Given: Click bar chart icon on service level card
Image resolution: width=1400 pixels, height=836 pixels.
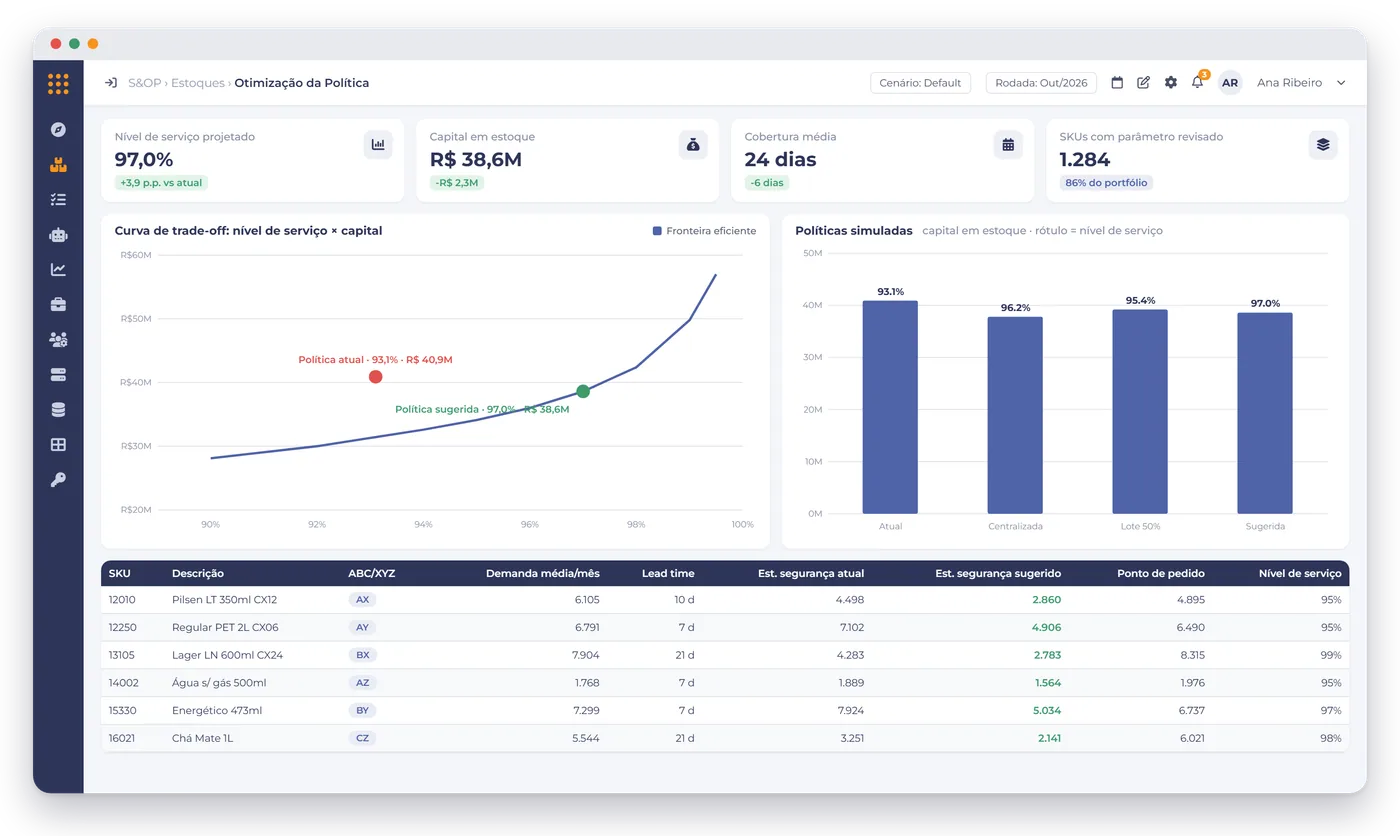Looking at the screenshot, I should (x=378, y=145).
